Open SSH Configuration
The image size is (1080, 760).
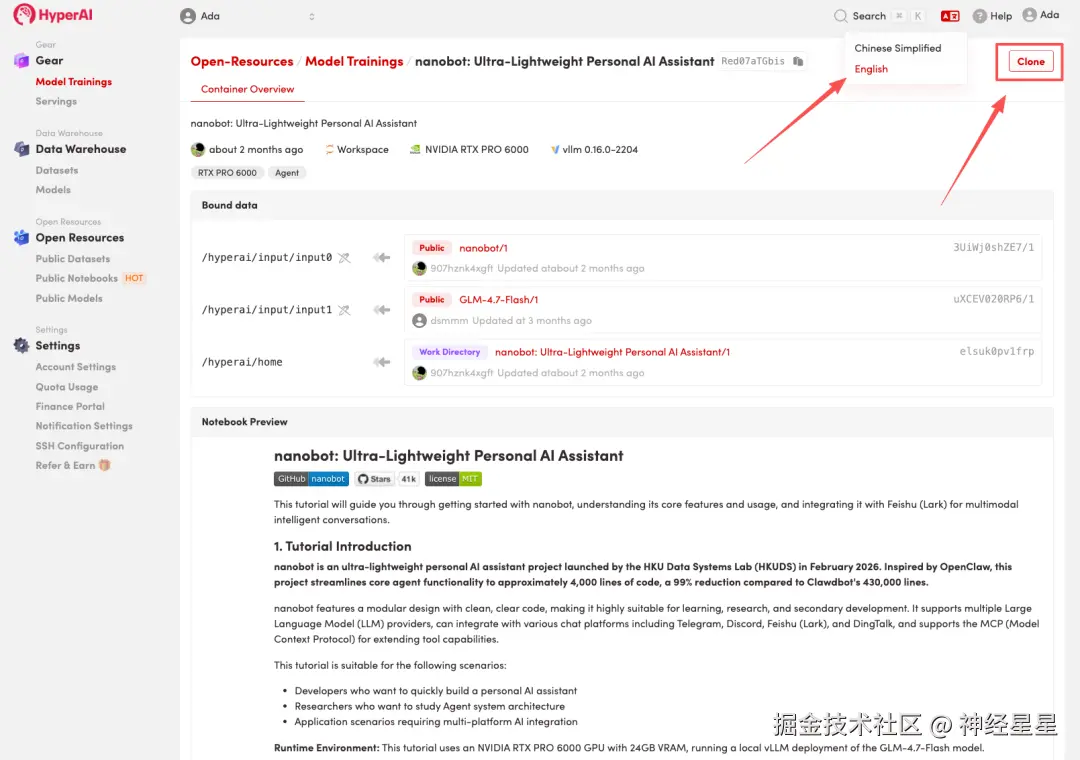click(80, 446)
